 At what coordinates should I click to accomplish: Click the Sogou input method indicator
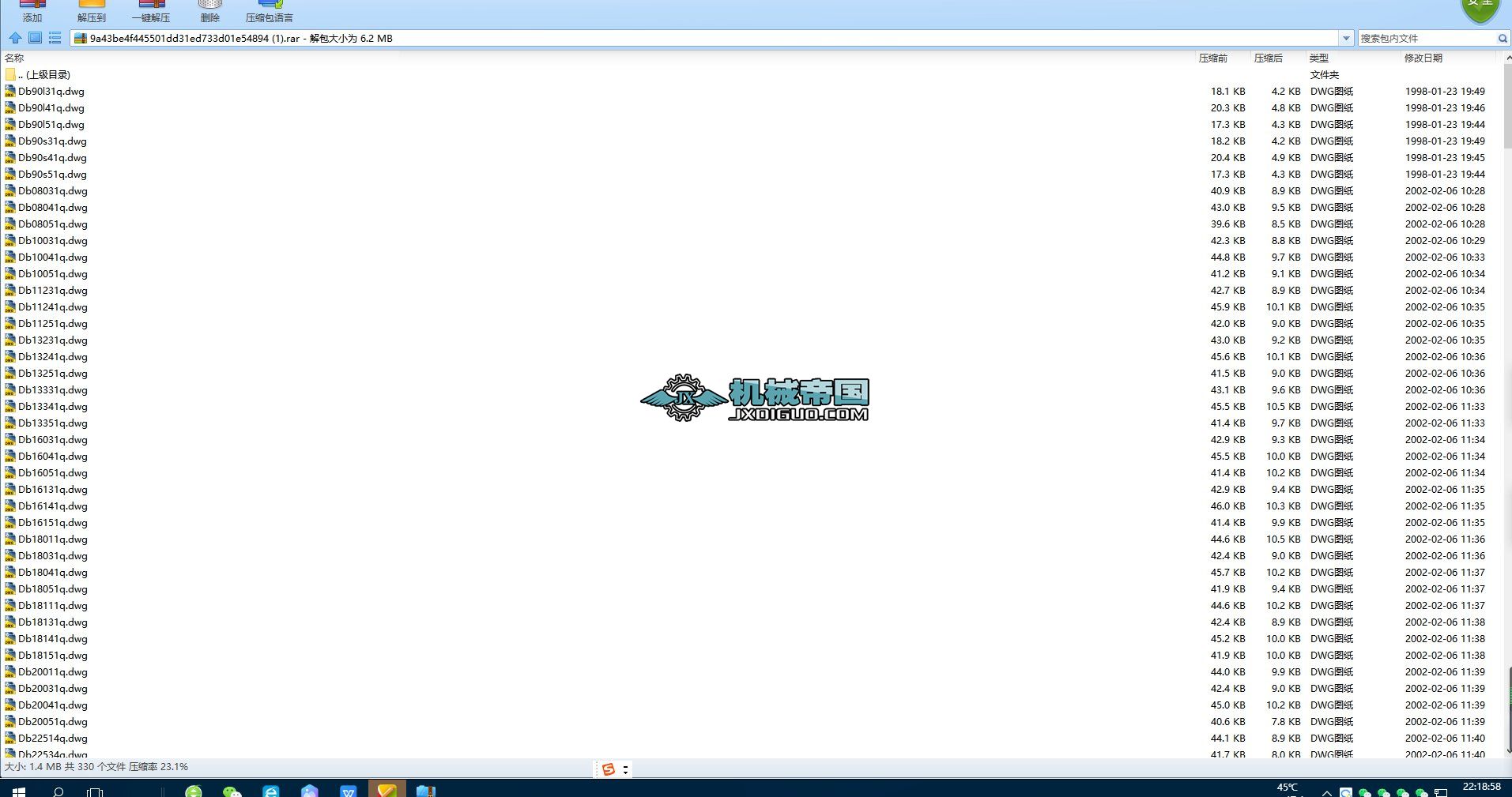point(607,768)
